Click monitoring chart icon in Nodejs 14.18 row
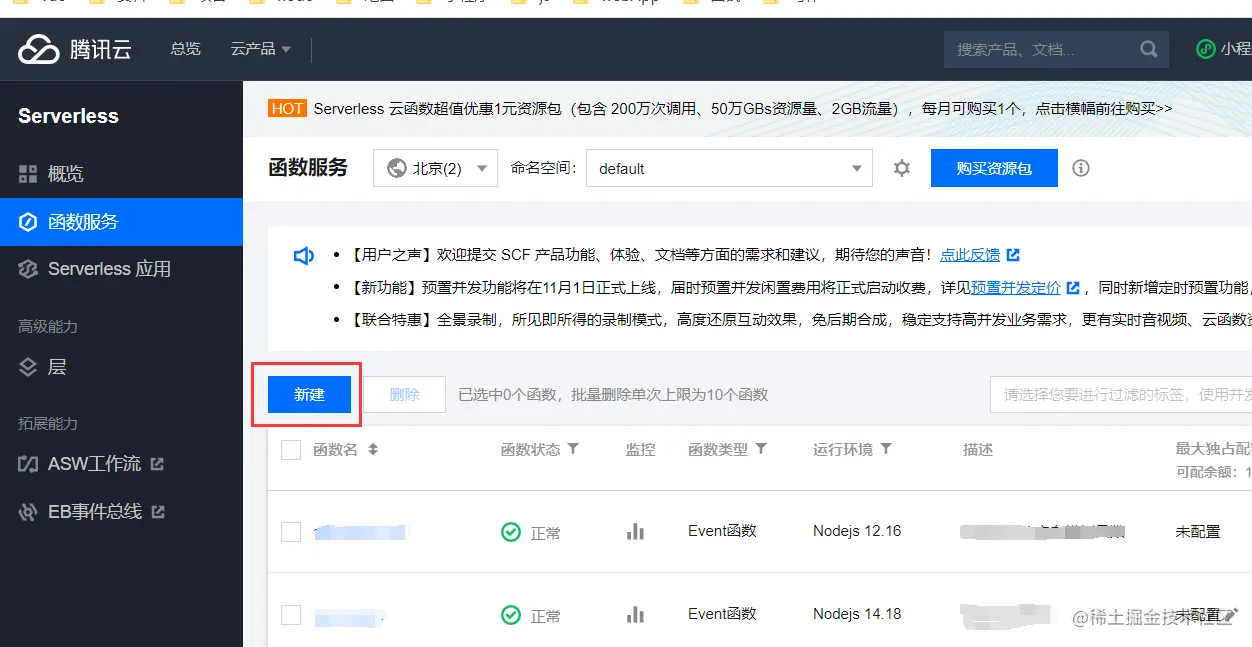Image resolution: width=1252 pixels, height=647 pixels. click(635, 614)
